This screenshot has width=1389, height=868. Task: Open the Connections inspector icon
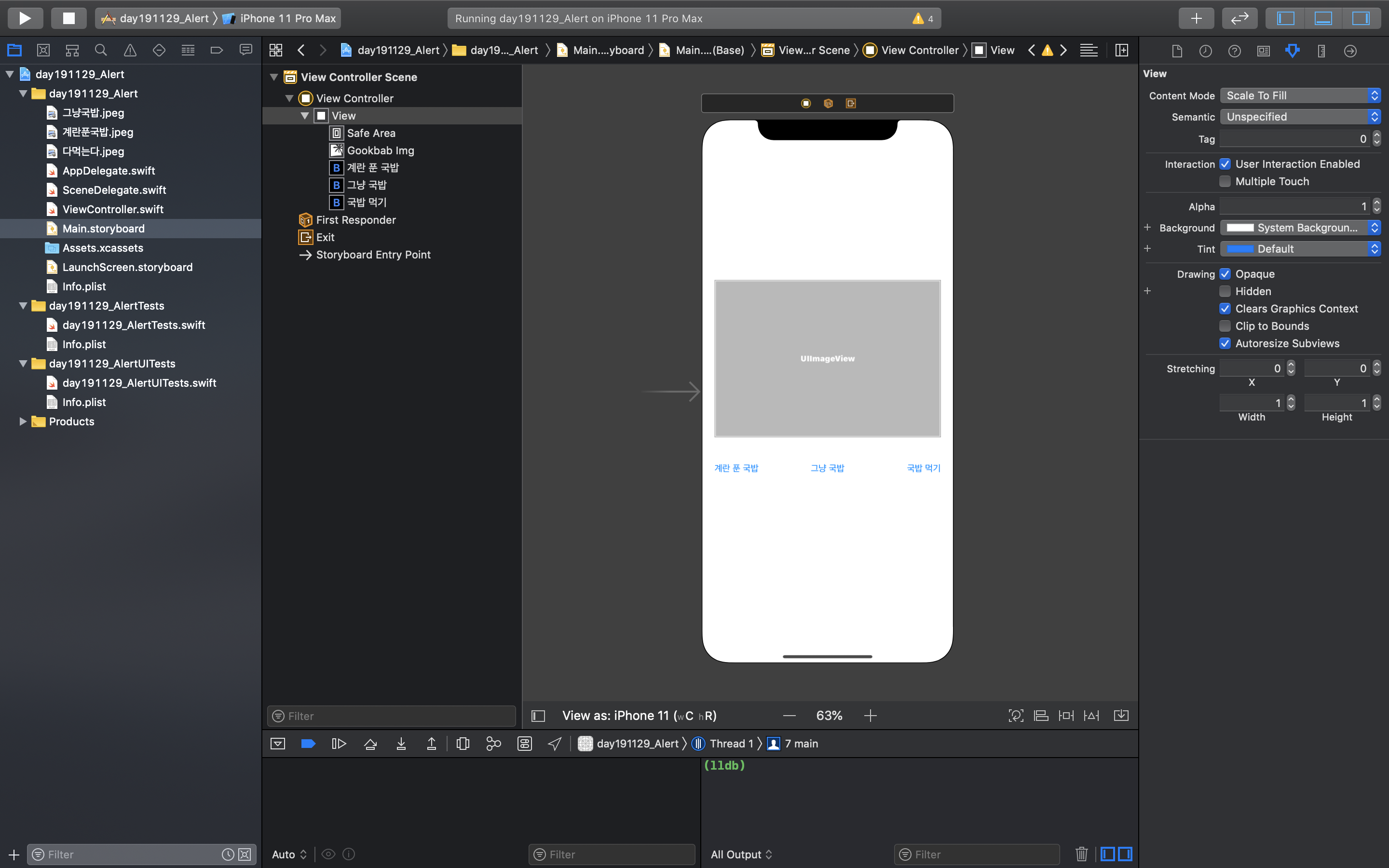pos(1350,51)
